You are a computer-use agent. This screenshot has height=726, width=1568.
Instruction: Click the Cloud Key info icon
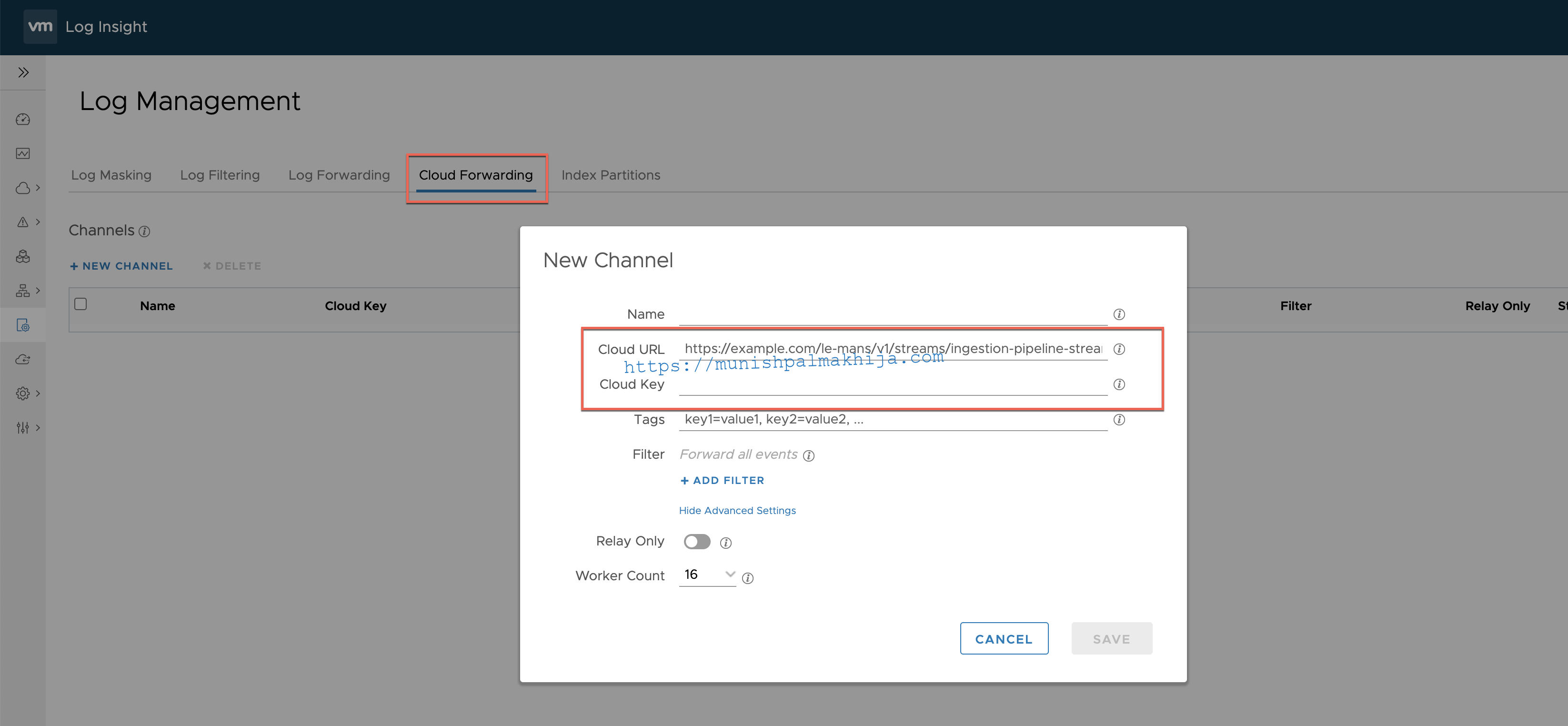pyautogui.click(x=1119, y=384)
